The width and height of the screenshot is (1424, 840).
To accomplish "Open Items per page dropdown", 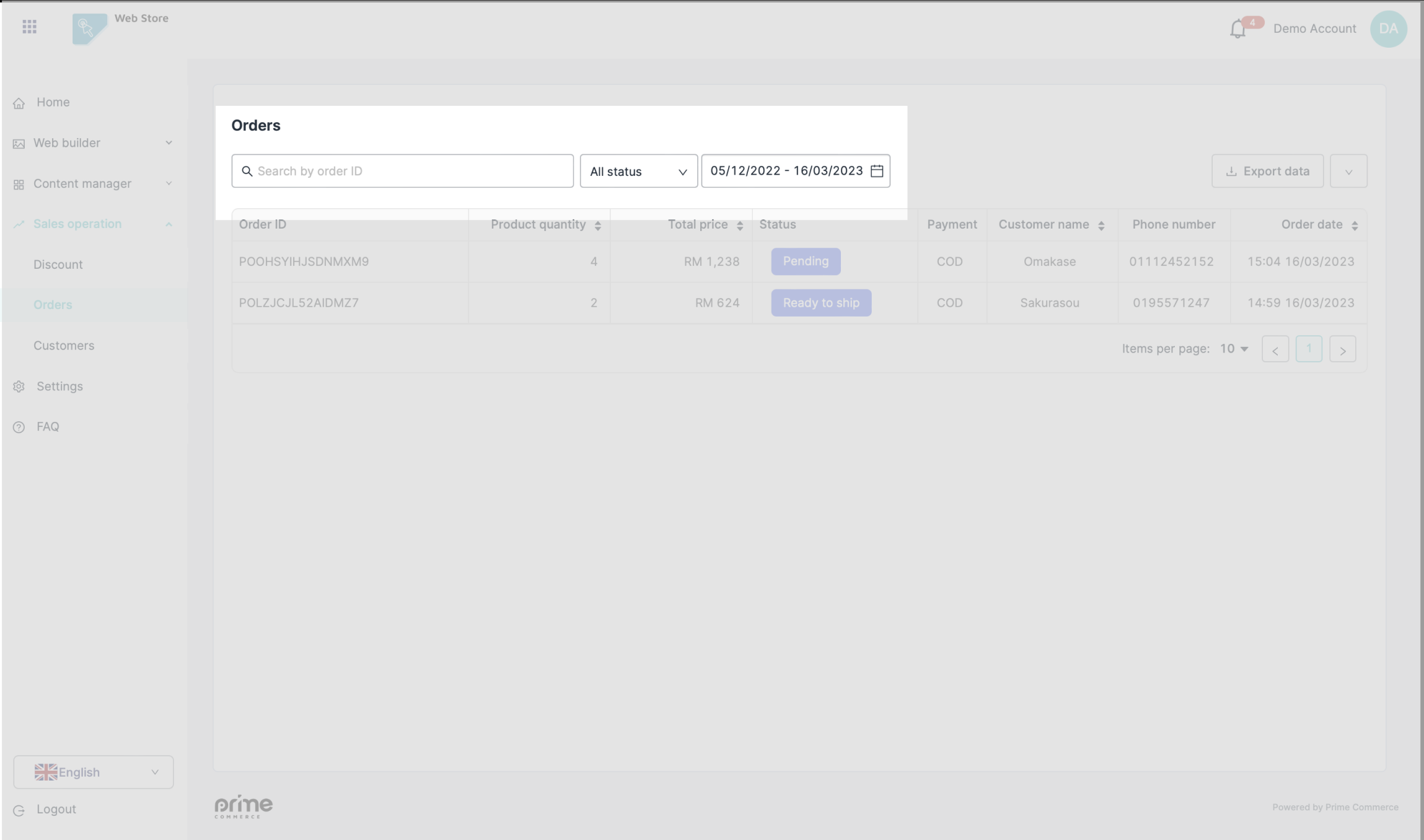I will point(1234,349).
